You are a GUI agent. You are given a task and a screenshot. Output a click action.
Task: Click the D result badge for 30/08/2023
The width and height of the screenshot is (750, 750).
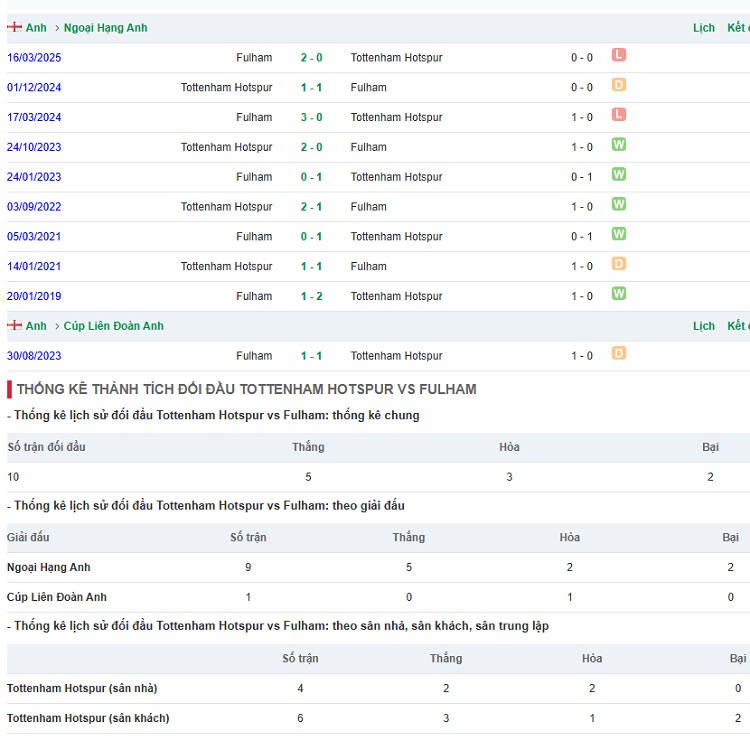coord(619,354)
